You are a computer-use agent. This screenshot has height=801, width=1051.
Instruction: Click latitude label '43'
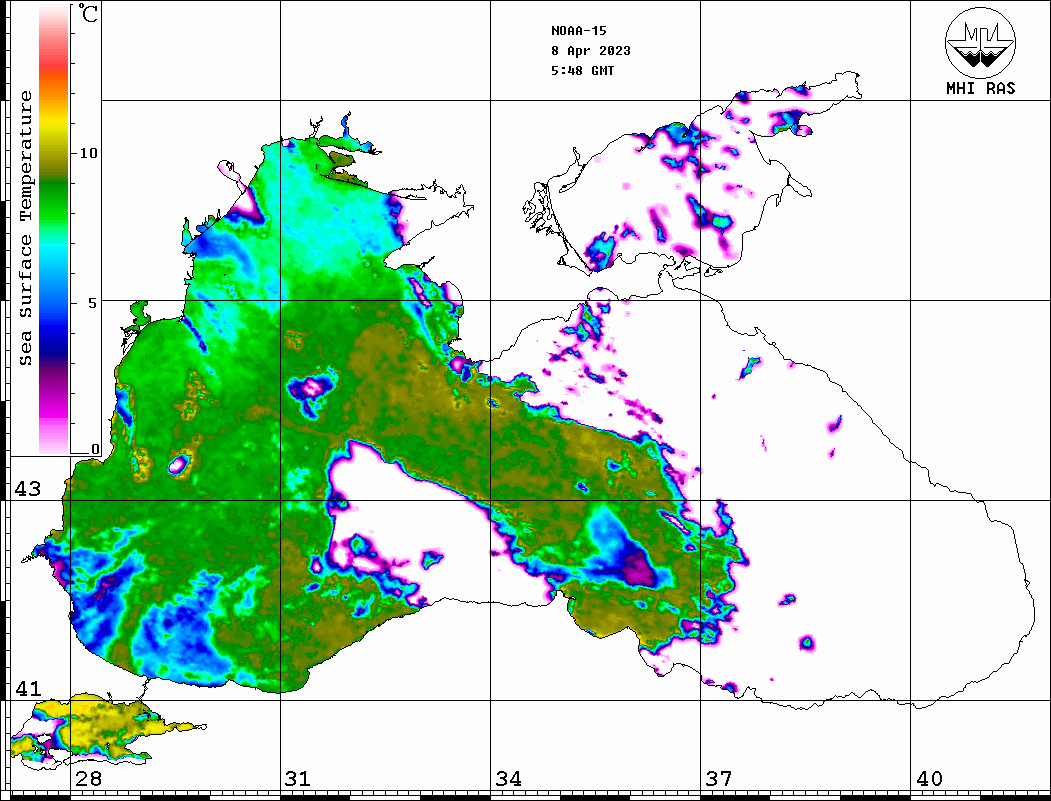point(28,489)
